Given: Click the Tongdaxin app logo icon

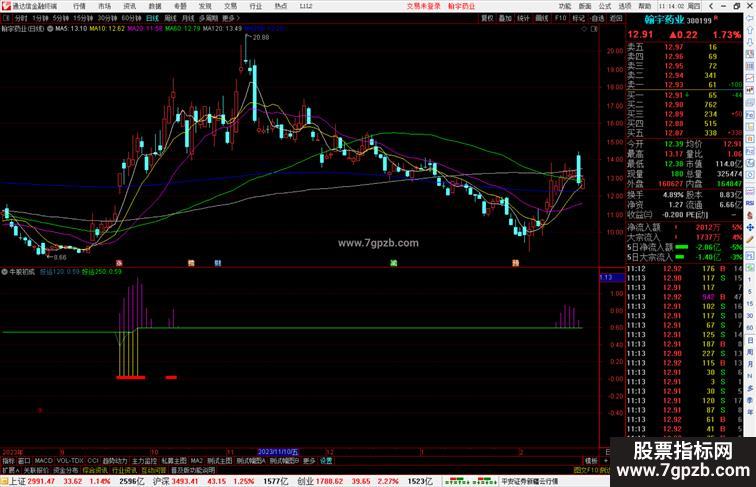Looking at the screenshot, I should click(6, 6).
